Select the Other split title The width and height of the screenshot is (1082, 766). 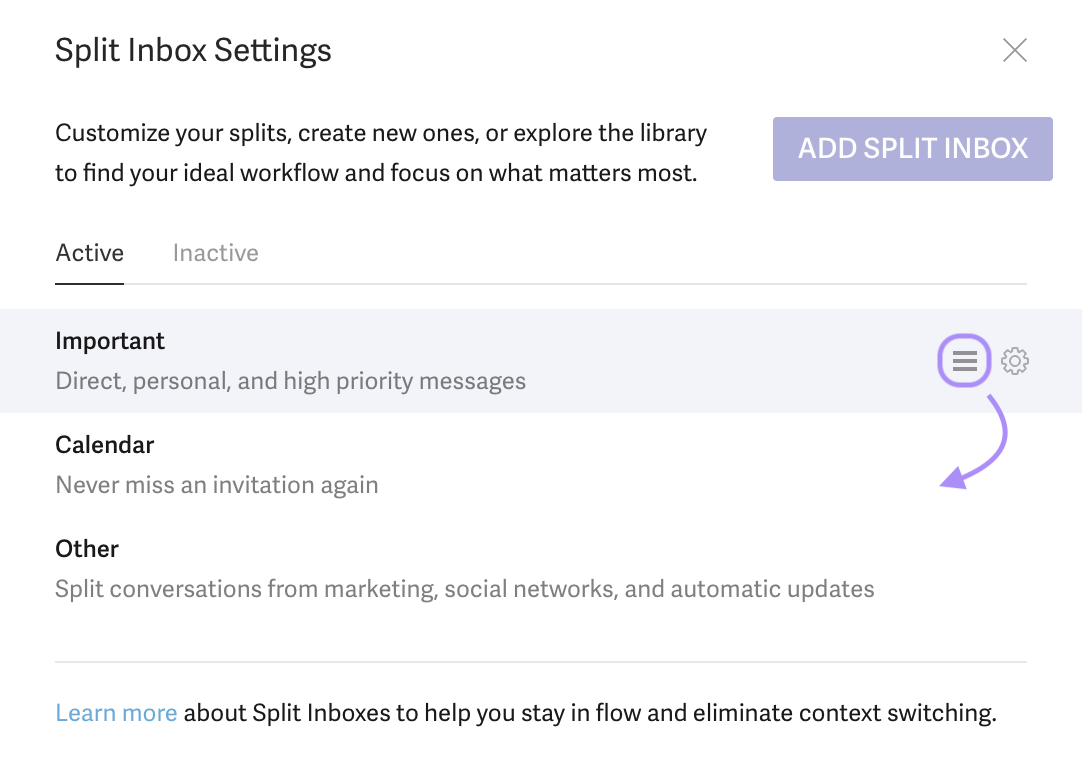[x=87, y=549]
